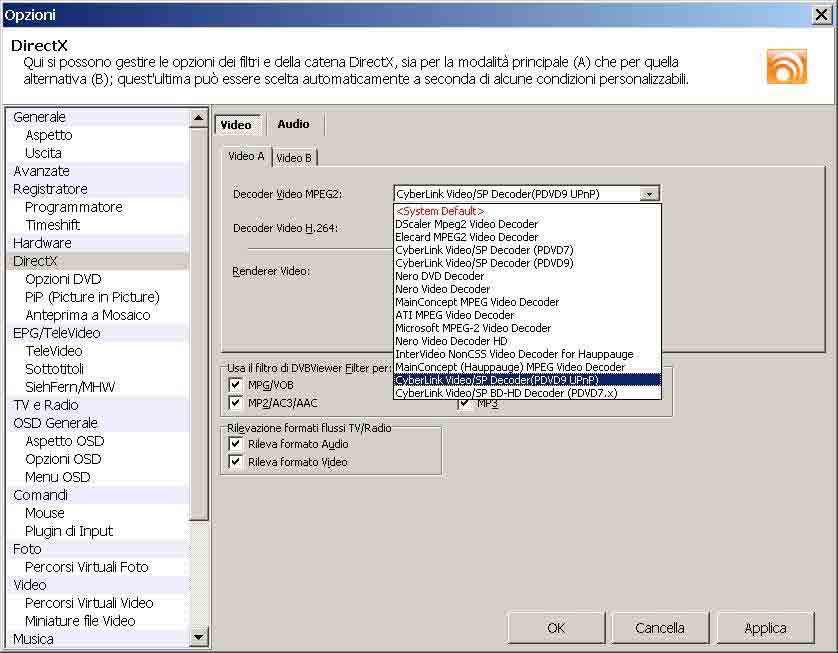Uncheck Rileva formato Audio
838x653 pixels.
click(236, 444)
